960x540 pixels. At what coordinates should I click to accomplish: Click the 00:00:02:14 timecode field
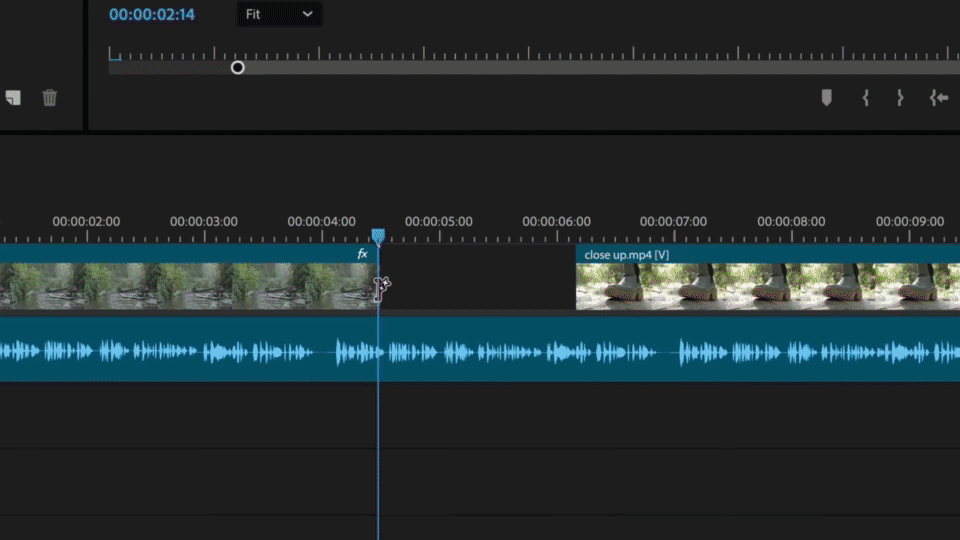(x=152, y=15)
